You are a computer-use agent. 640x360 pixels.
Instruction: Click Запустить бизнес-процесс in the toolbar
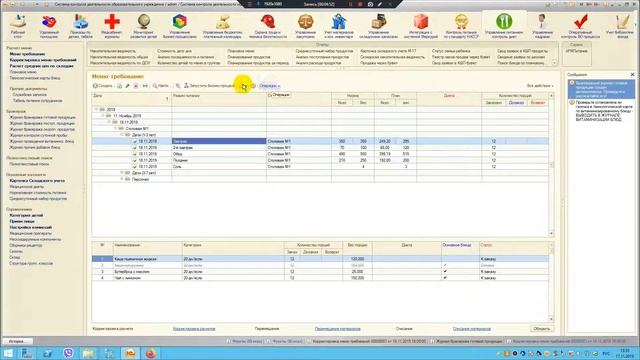[x=210, y=86]
